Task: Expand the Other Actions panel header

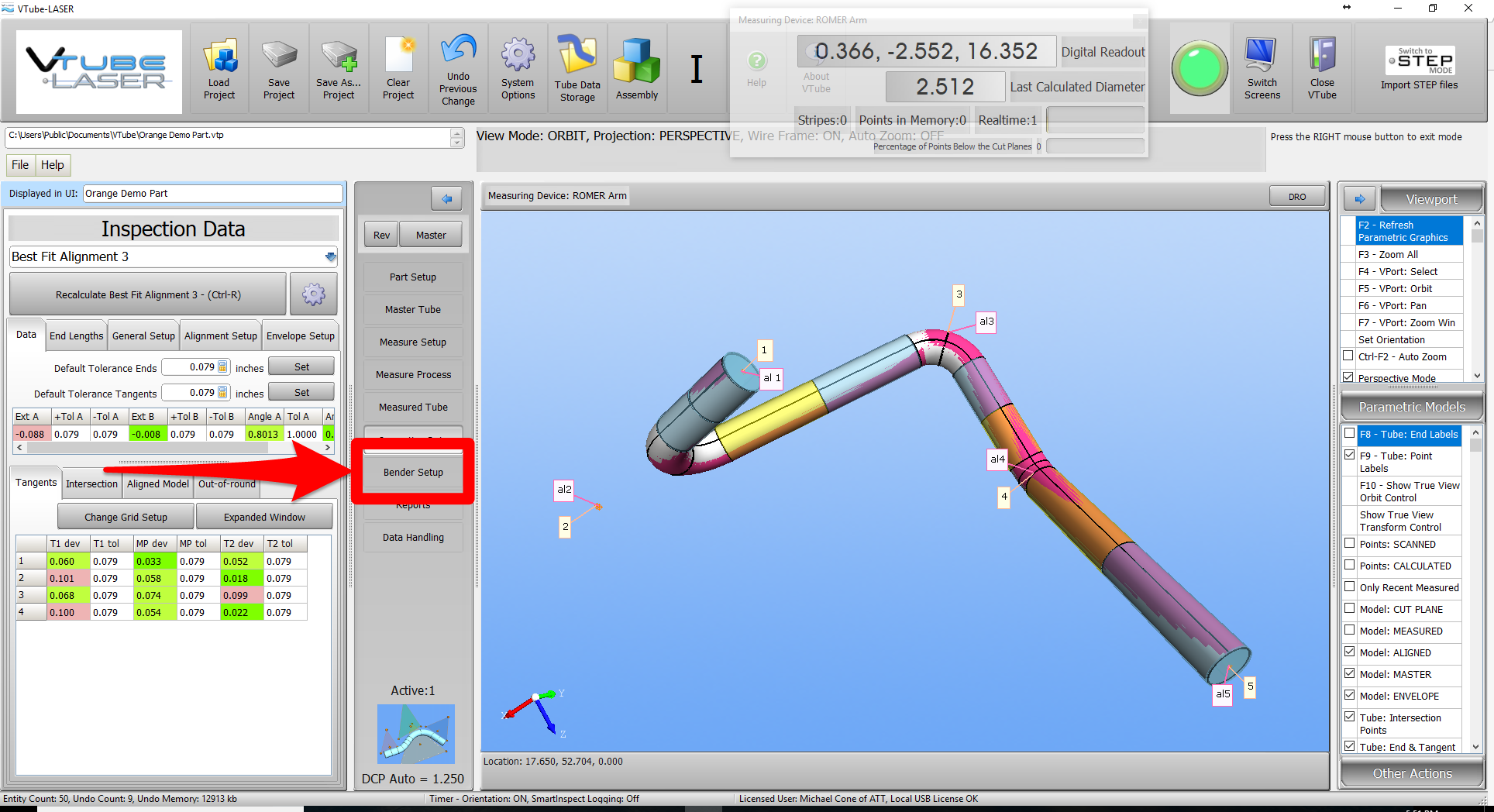Action: 1412,773
